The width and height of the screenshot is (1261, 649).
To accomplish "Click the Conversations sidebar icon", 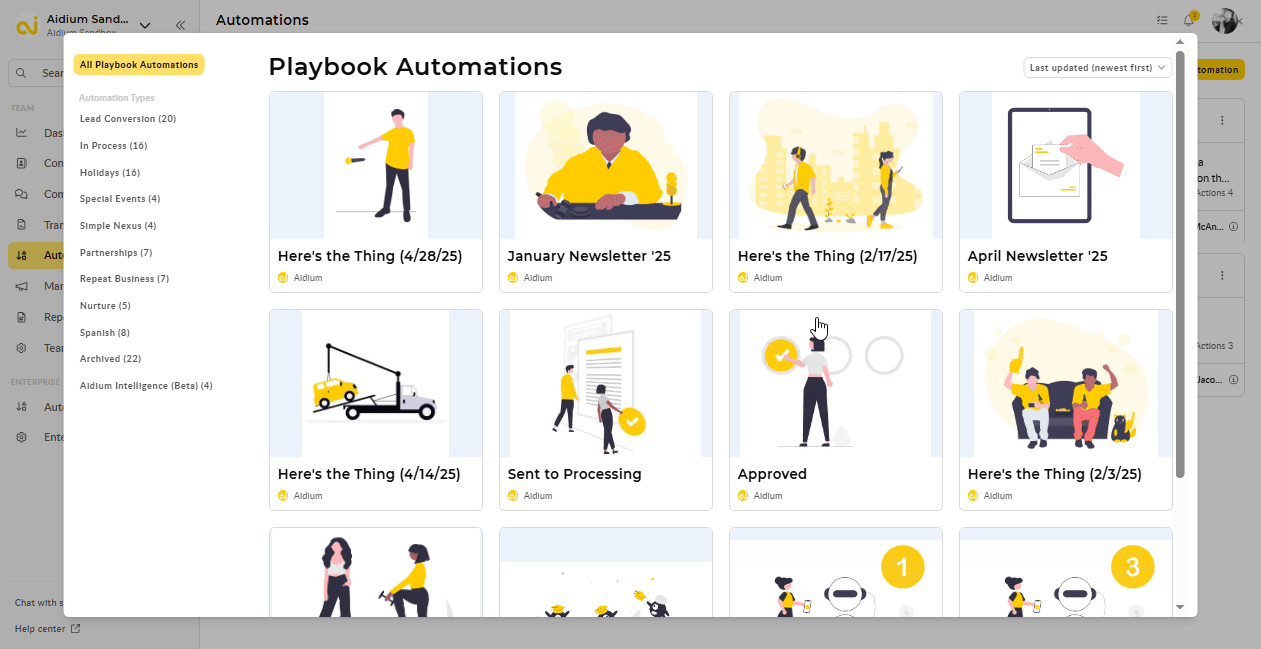I will pyautogui.click(x=21, y=194).
